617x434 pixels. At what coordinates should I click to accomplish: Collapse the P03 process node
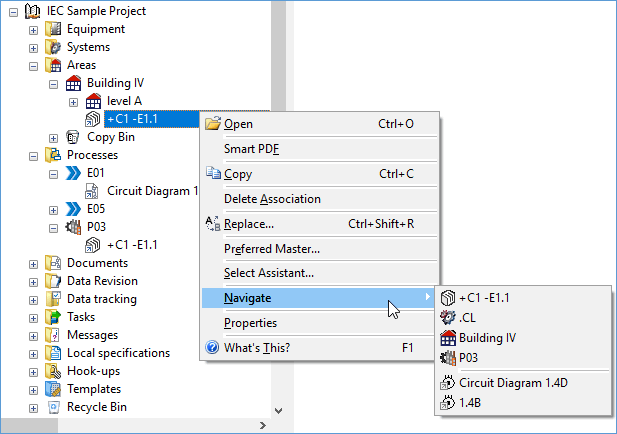click(x=53, y=227)
